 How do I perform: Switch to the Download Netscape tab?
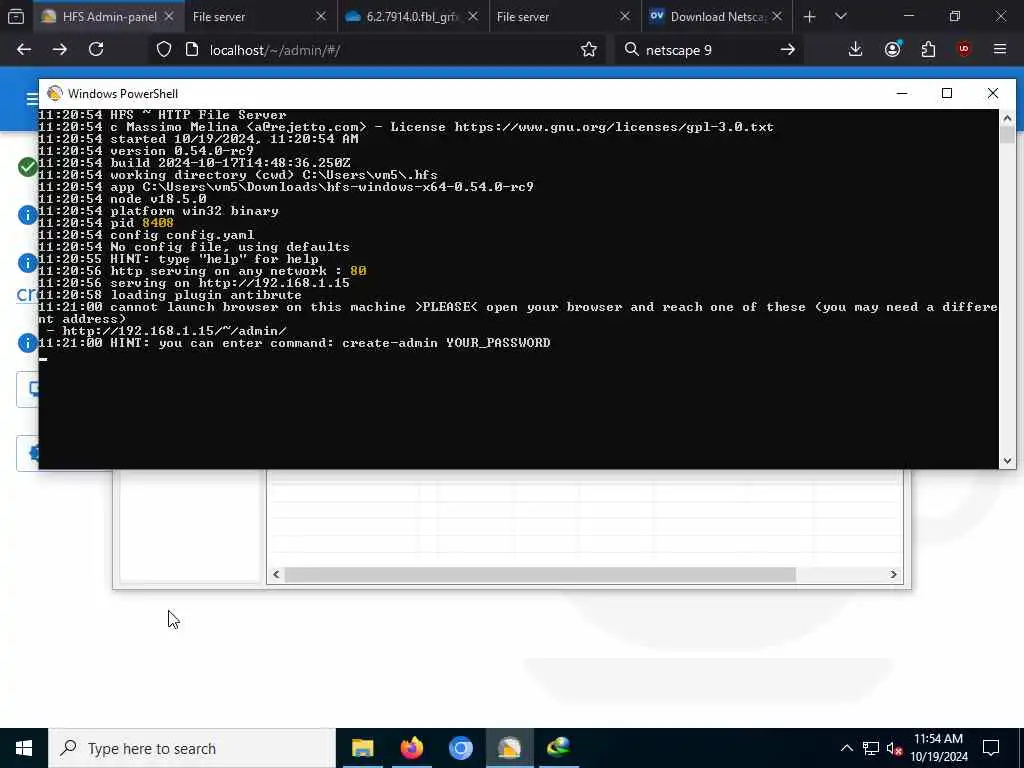coord(717,17)
